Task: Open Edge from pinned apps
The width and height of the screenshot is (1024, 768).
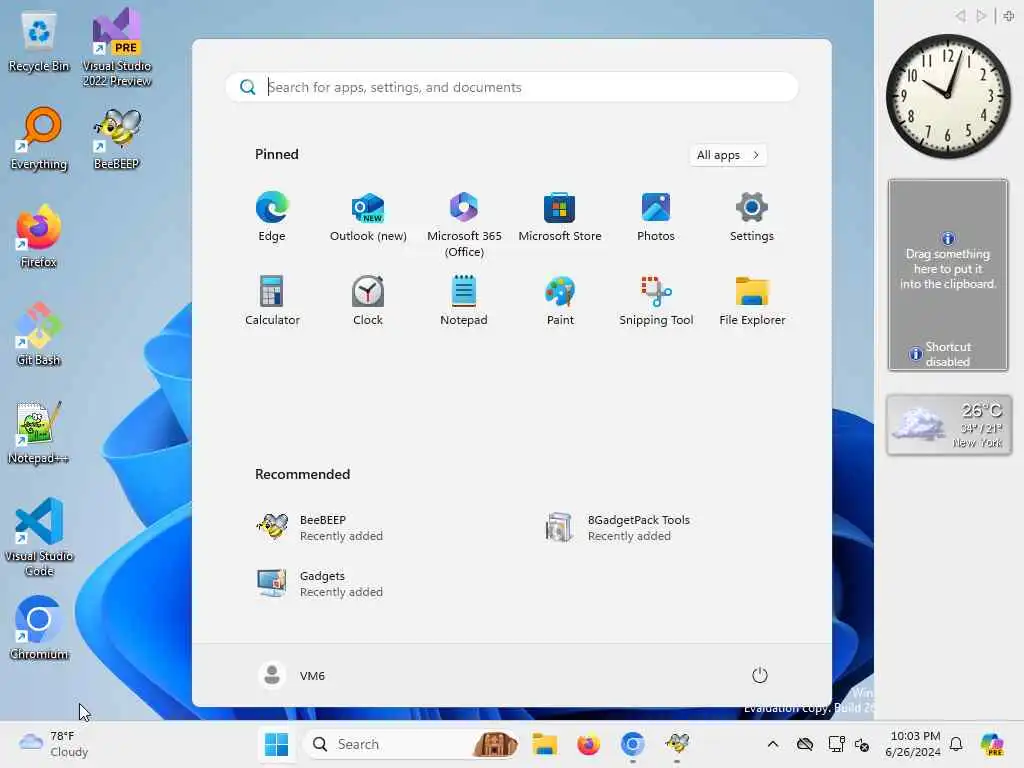Action: tap(272, 217)
